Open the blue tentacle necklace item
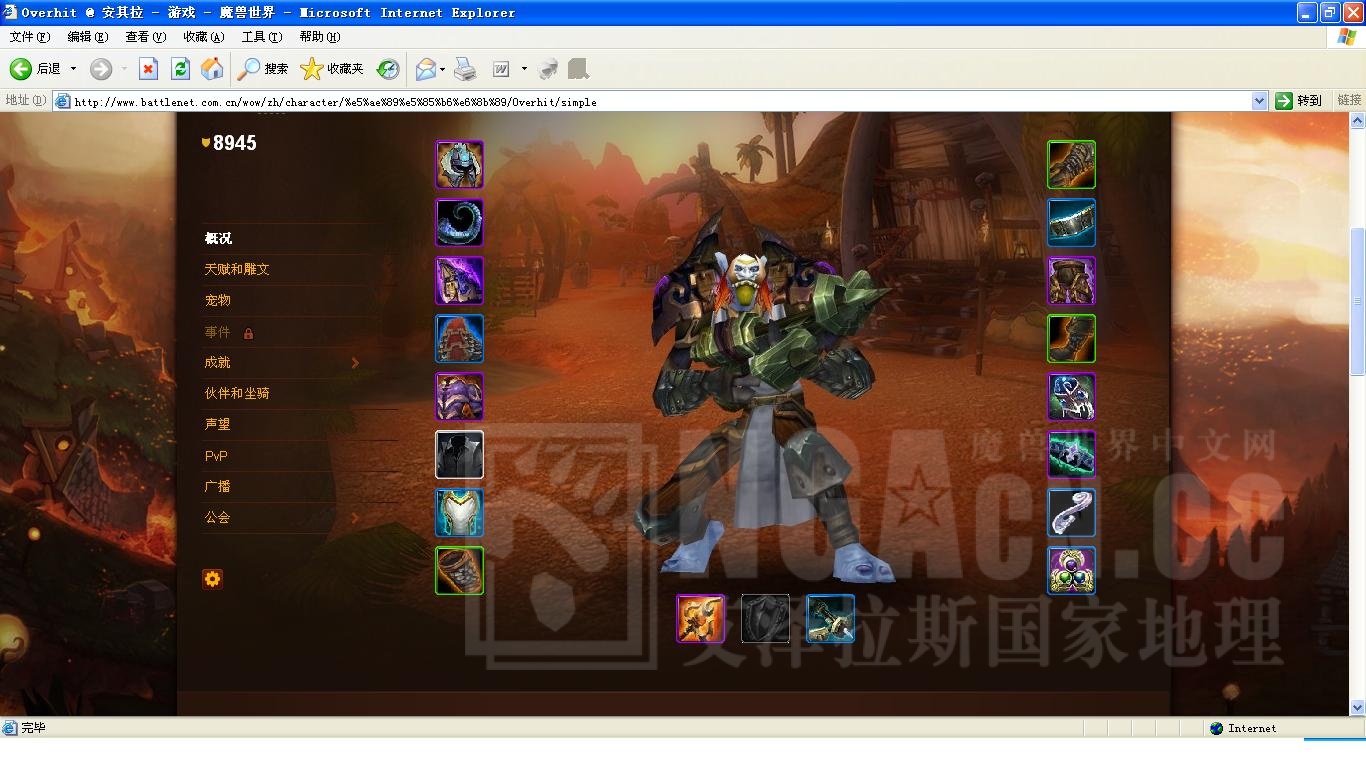The image size is (1366, 768). click(459, 222)
